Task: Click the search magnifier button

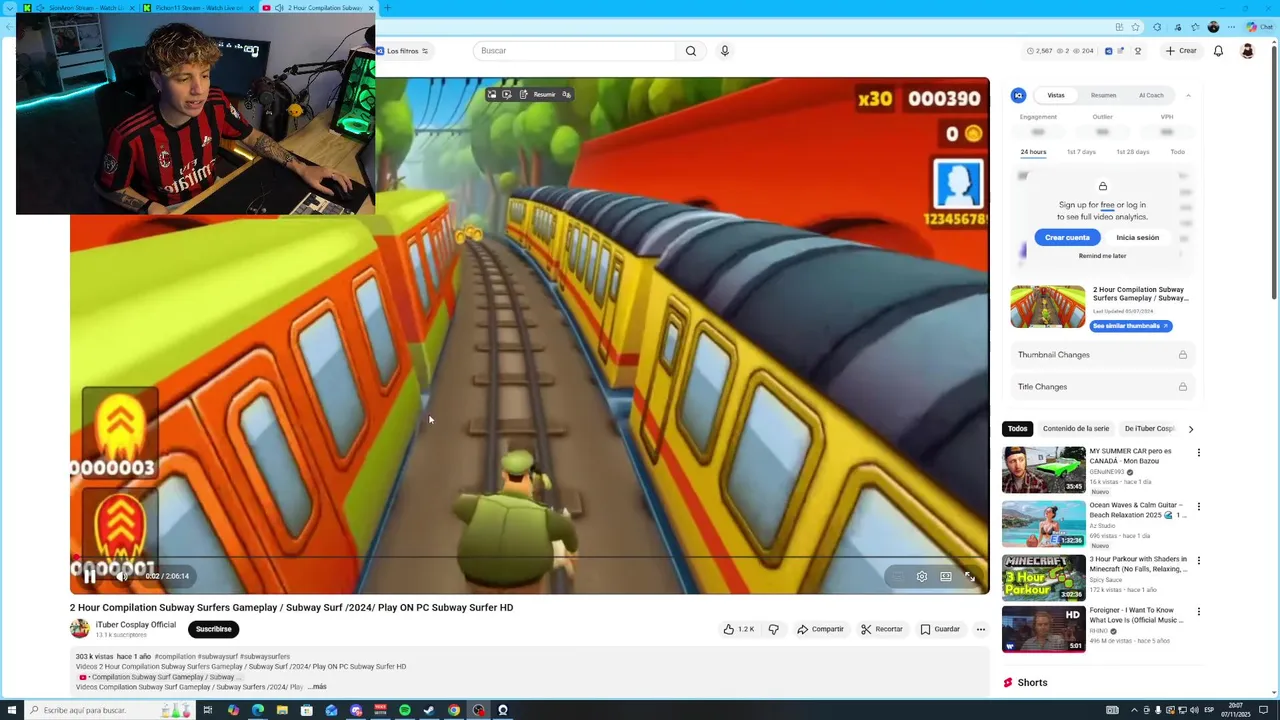Action: coord(691,51)
